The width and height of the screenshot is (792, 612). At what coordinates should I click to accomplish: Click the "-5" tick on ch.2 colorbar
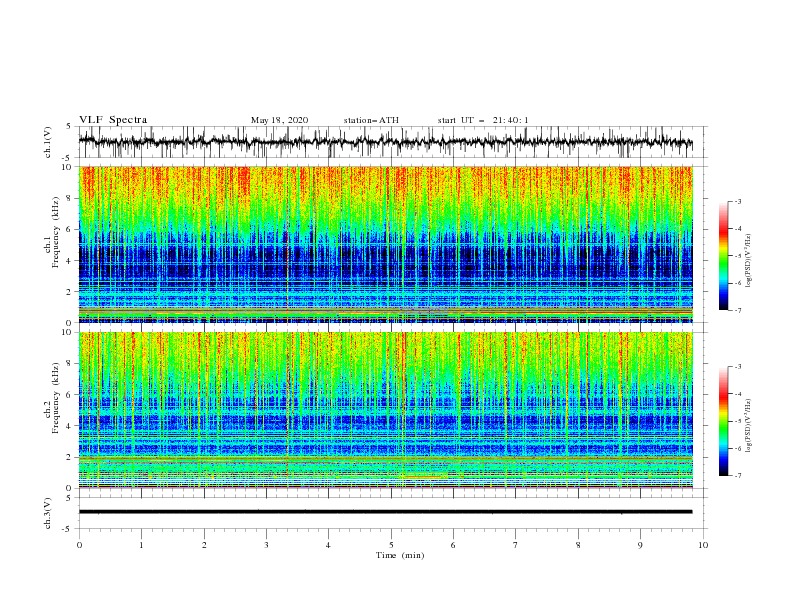737,421
